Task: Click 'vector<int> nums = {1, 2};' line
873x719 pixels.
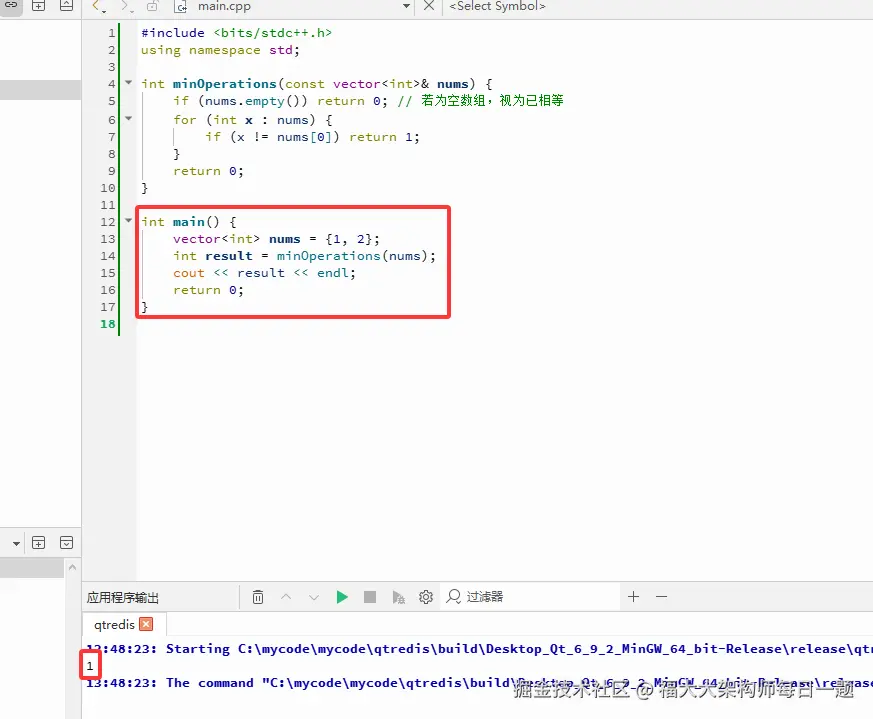Action: tap(276, 239)
